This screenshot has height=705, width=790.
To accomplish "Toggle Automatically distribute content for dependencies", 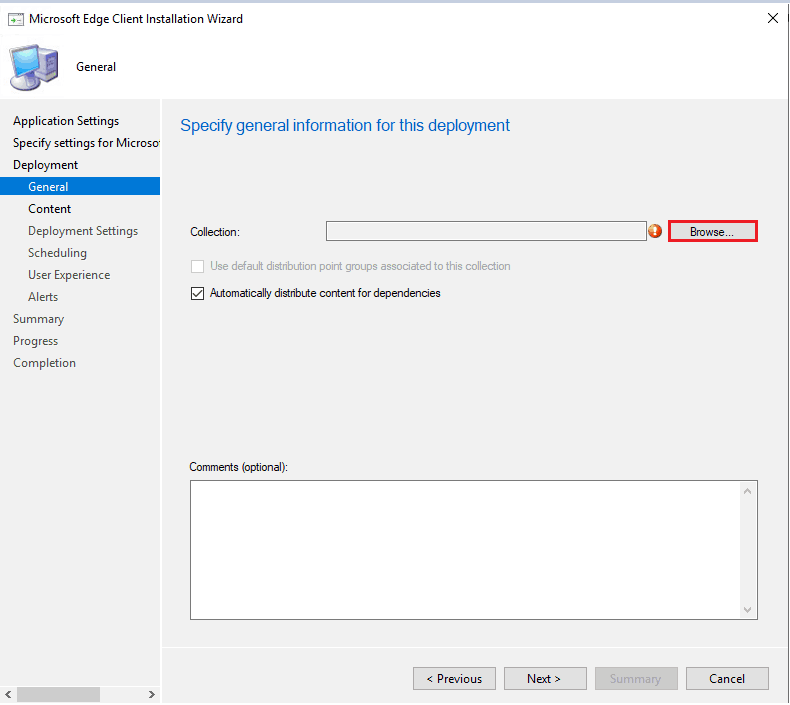I will point(198,293).
